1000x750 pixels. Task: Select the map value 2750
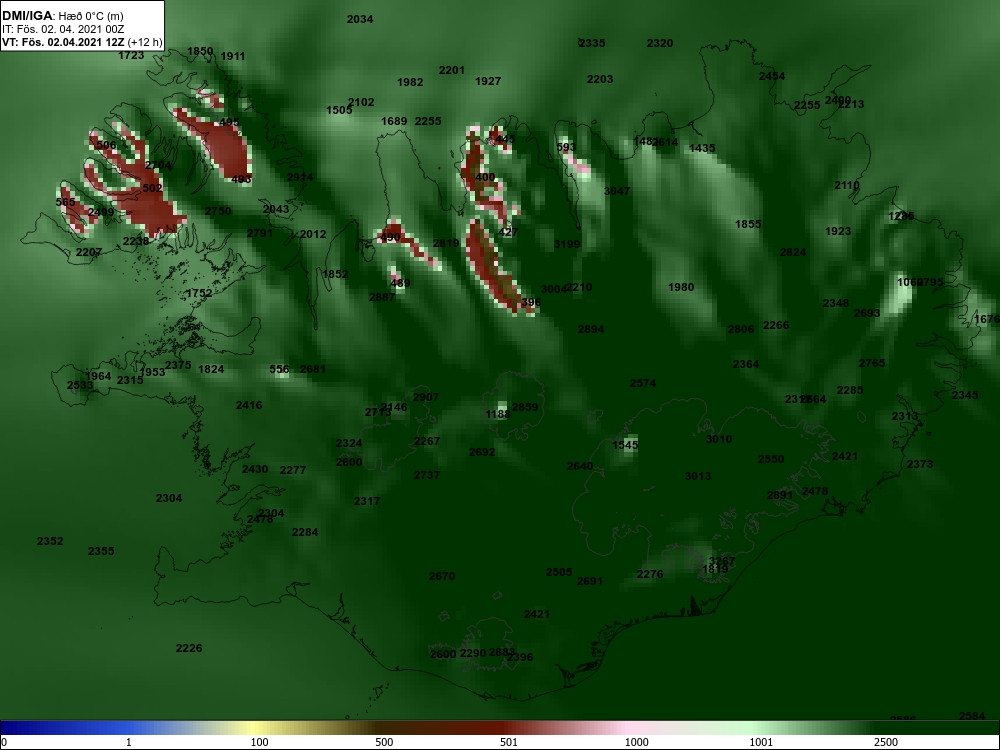218,211
